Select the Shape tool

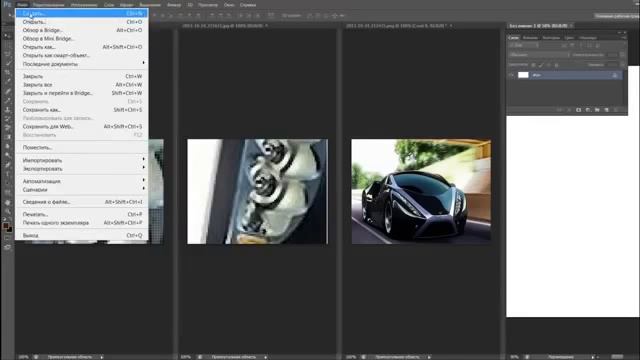pos(7,193)
